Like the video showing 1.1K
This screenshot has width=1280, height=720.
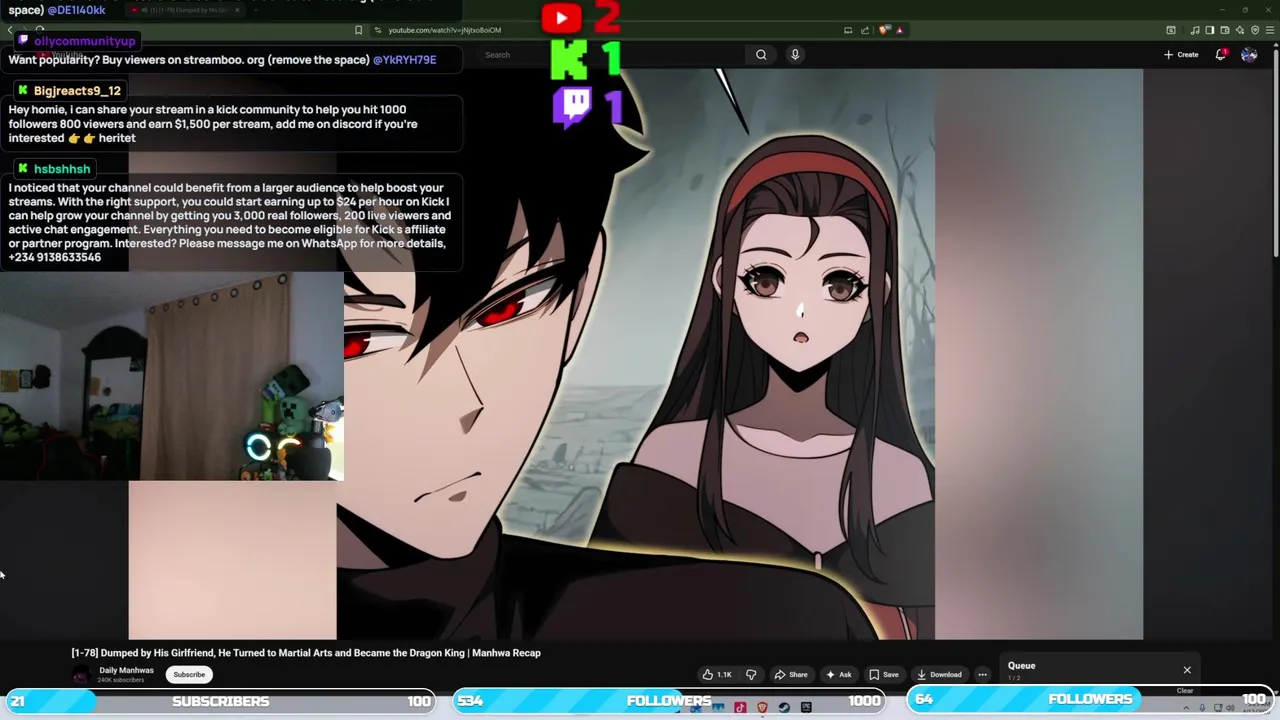tap(716, 675)
